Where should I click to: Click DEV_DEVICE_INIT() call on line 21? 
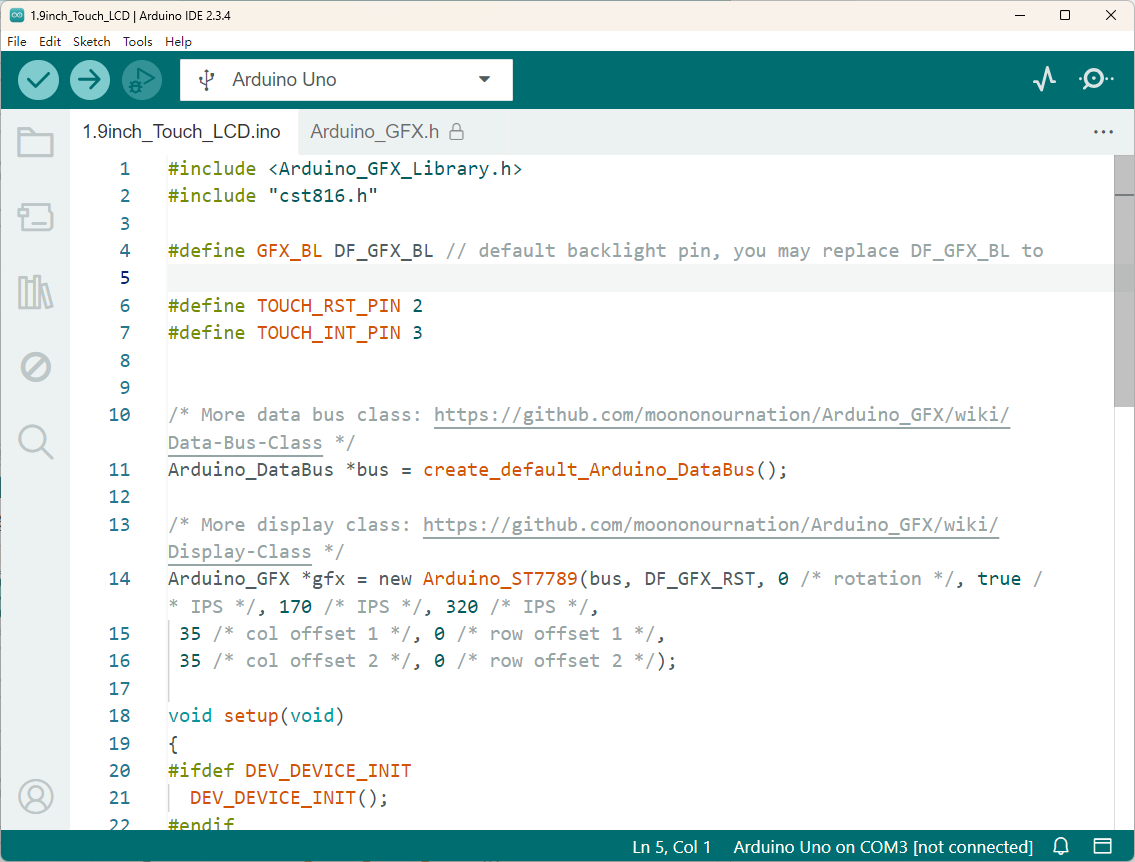tap(289, 798)
